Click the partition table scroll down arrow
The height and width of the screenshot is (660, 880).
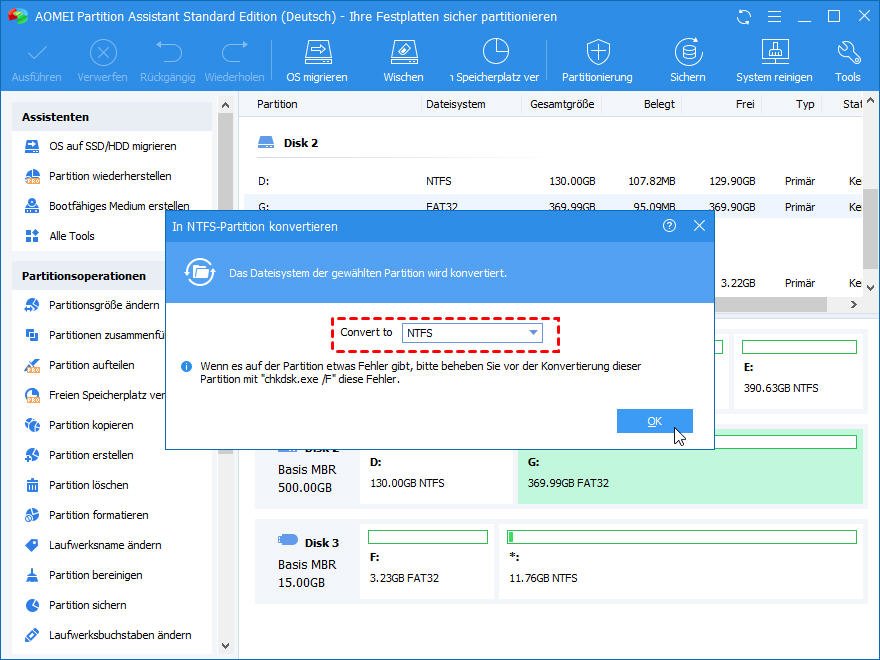(870, 287)
